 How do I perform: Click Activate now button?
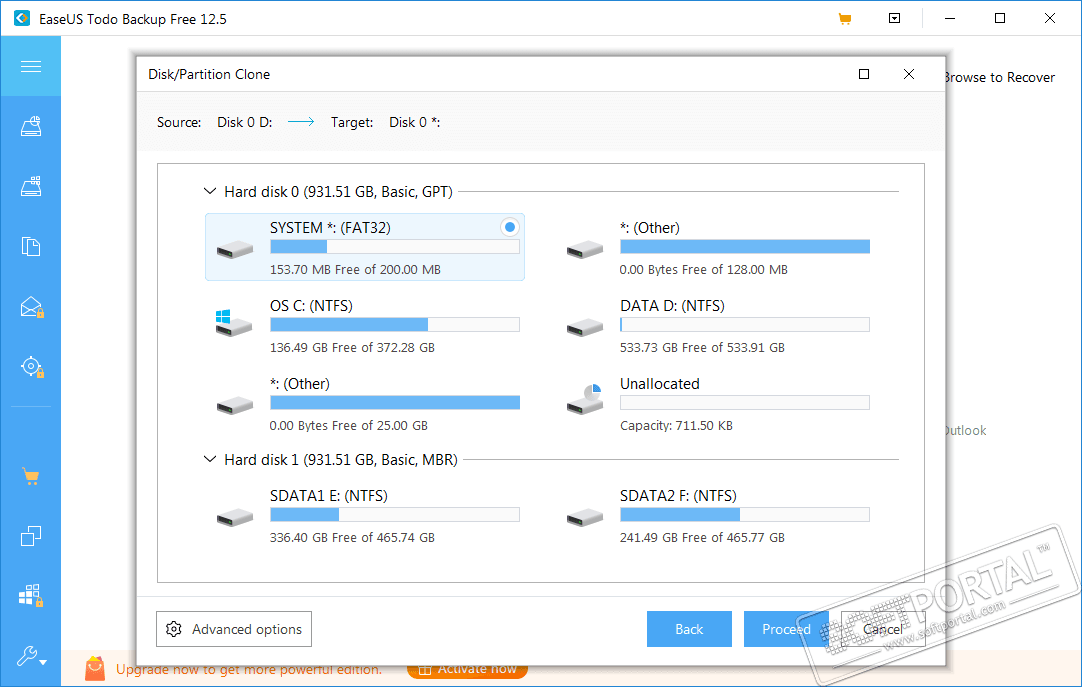click(467, 669)
